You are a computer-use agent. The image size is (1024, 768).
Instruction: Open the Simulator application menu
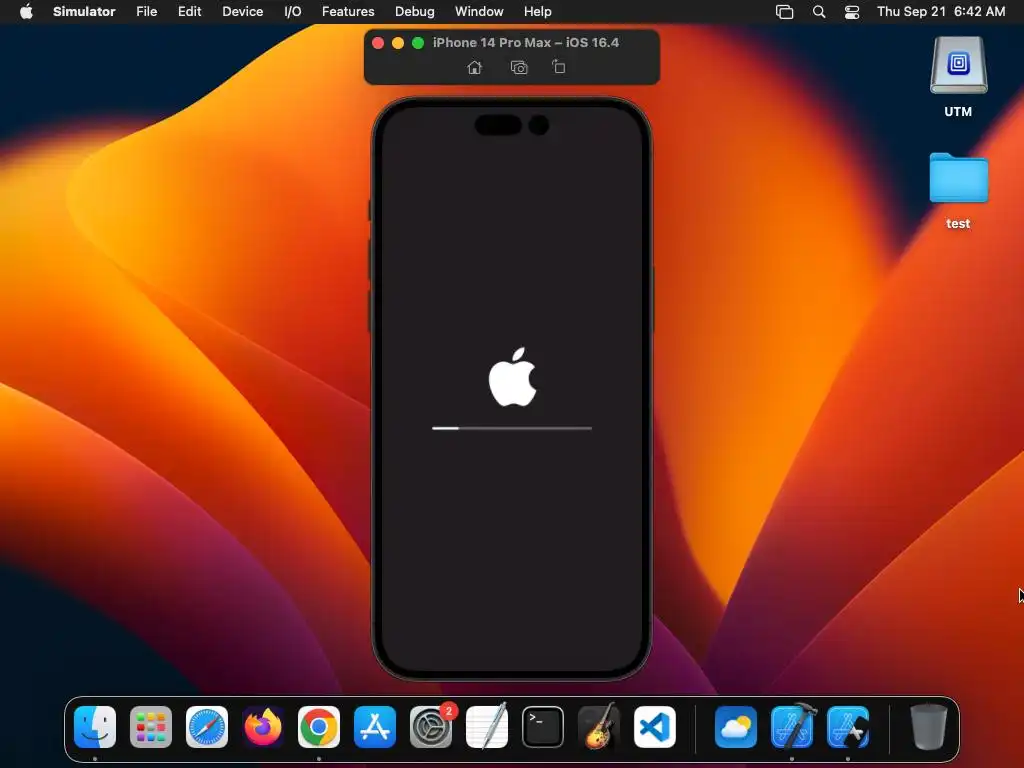(x=84, y=11)
